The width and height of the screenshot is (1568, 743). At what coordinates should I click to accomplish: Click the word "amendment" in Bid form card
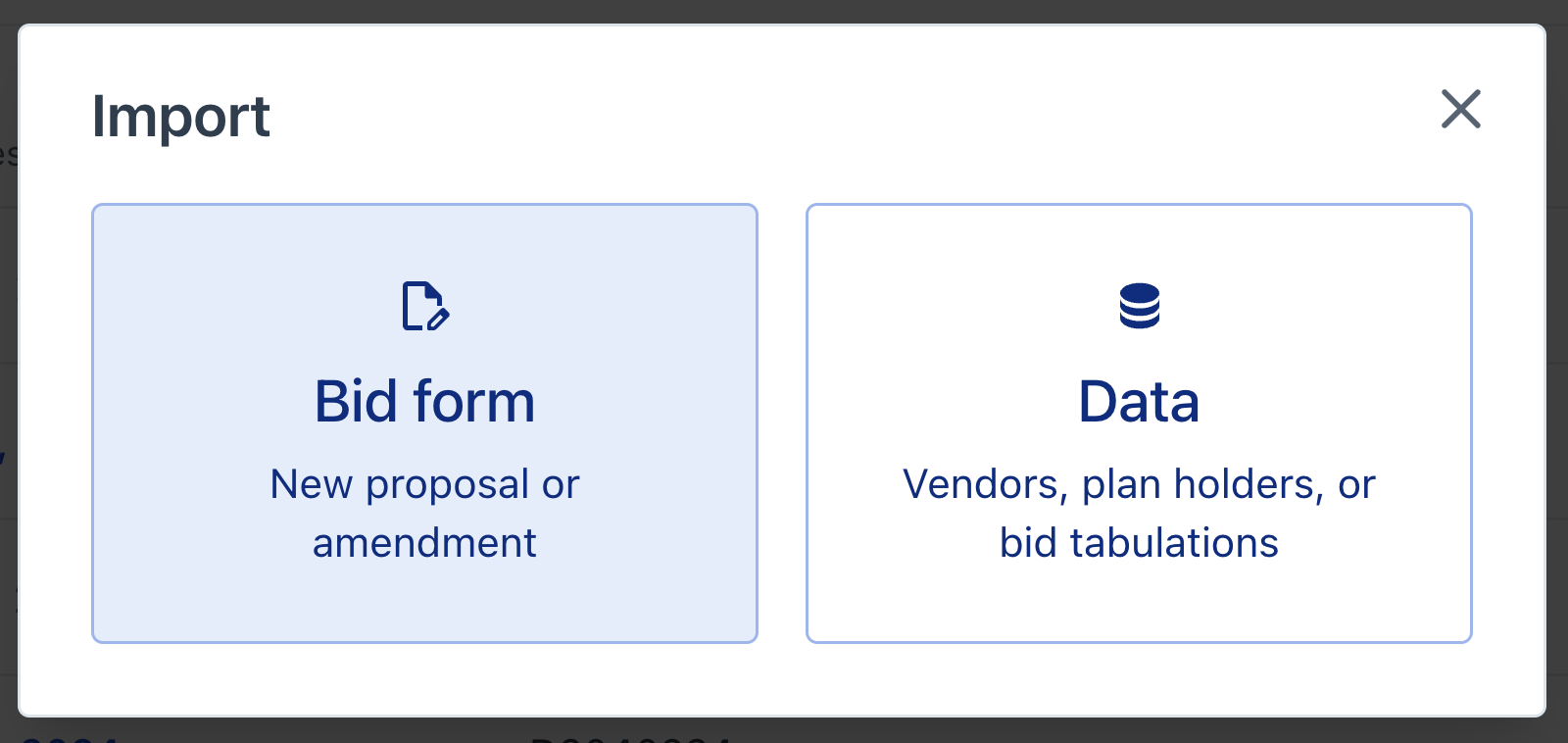[424, 543]
